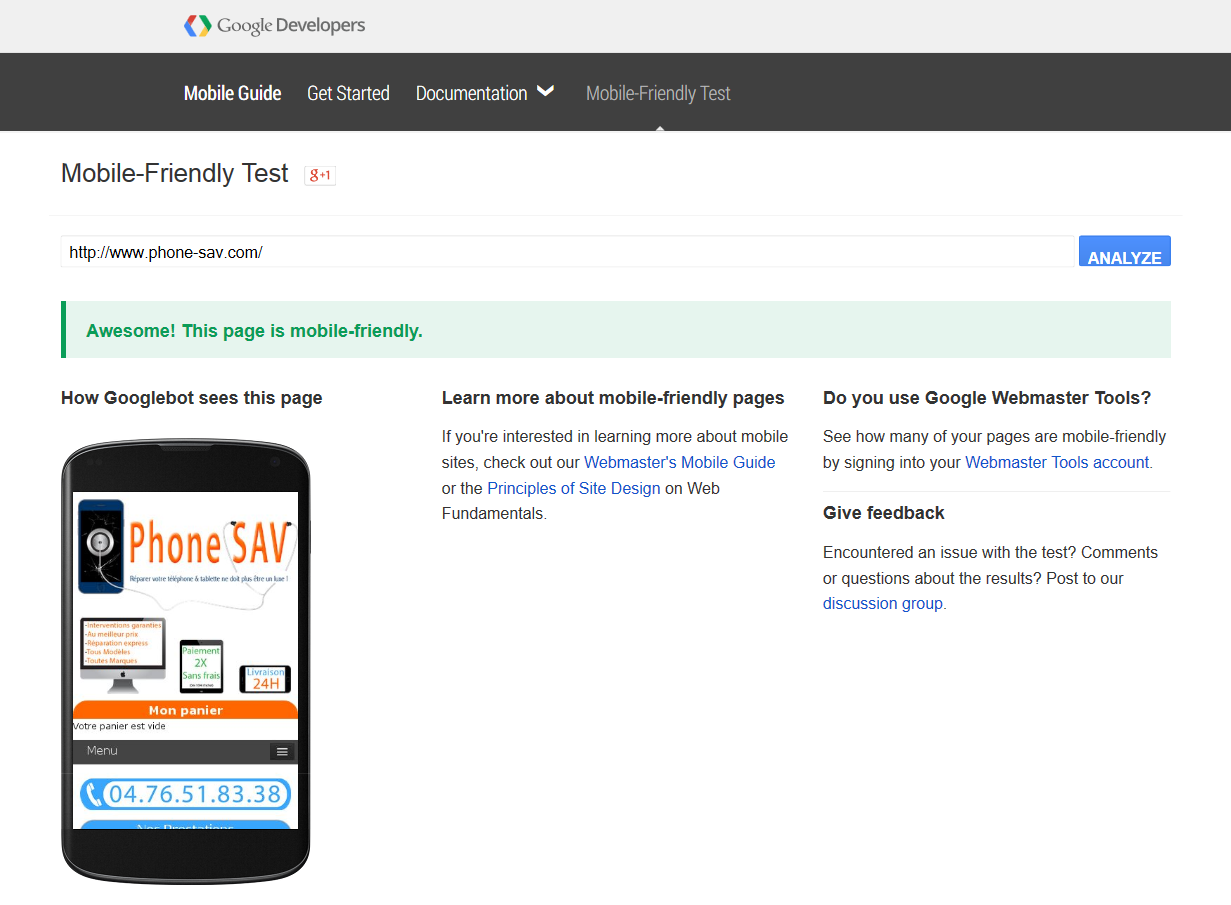Click the Google +1 button
The width and height of the screenshot is (1231, 905).
[x=320, y=175]
